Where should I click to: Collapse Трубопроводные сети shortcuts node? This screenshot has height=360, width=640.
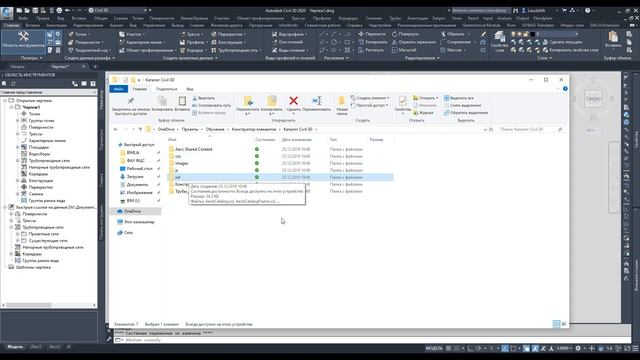point(11,227)
